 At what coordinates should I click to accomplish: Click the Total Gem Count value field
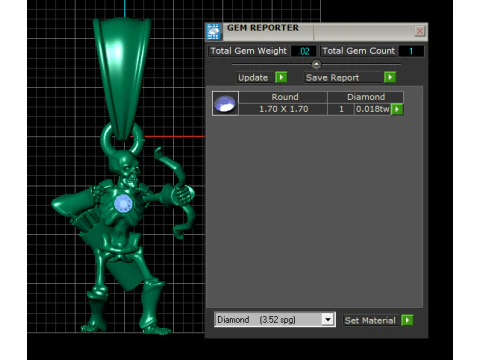(411, 51)
